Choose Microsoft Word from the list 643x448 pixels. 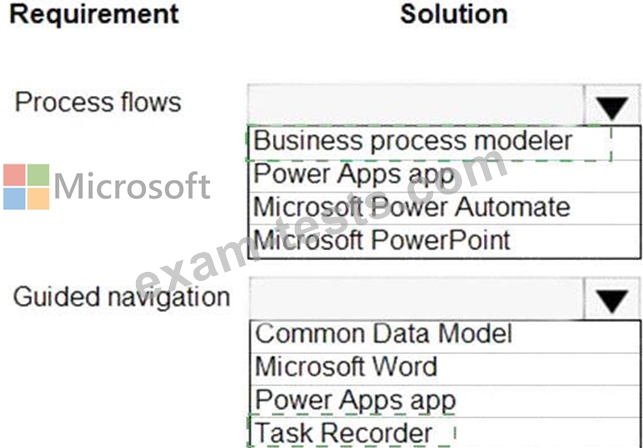[346, 366]
